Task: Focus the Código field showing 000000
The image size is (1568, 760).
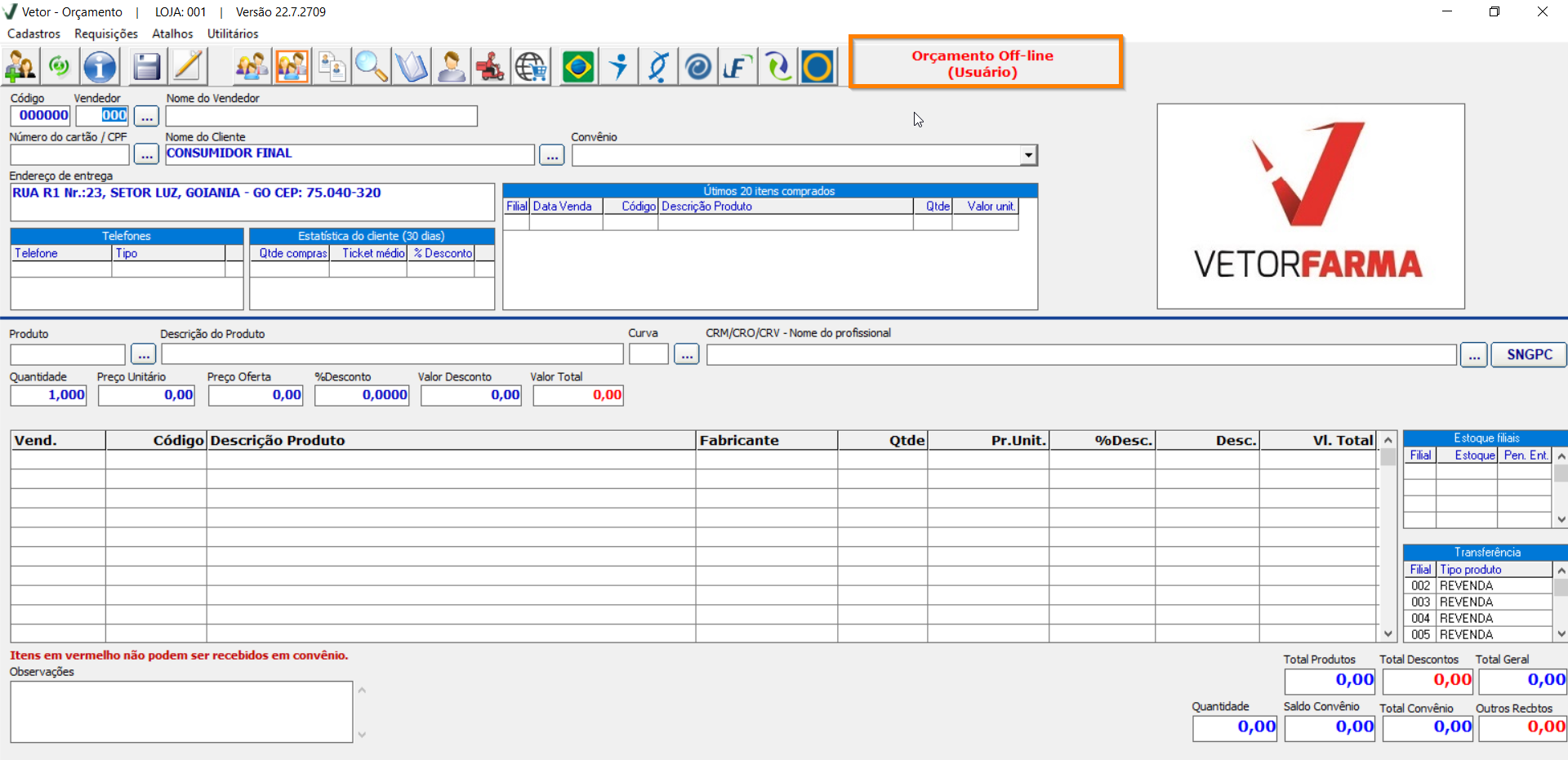Action: coord(41,115)
